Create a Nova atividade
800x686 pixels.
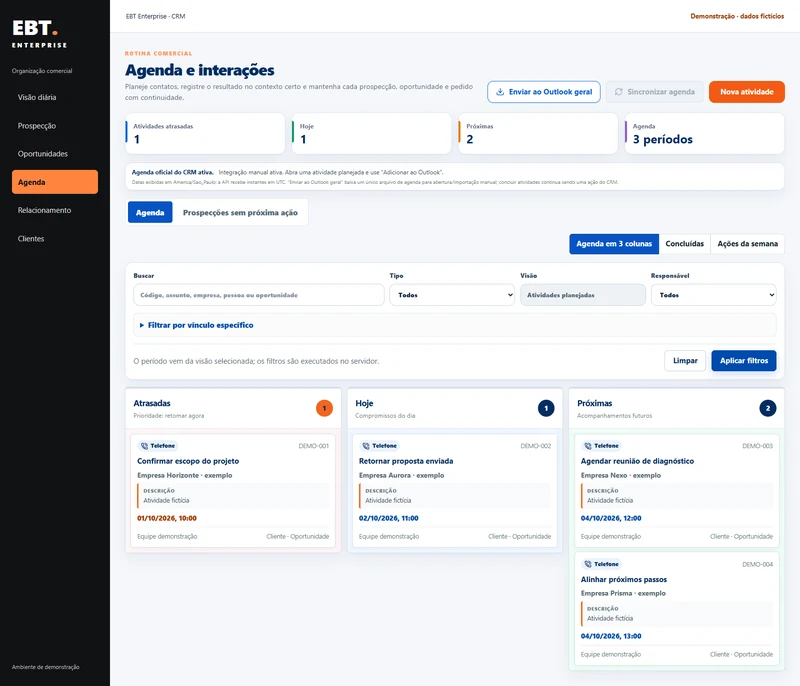coord(747,92)
